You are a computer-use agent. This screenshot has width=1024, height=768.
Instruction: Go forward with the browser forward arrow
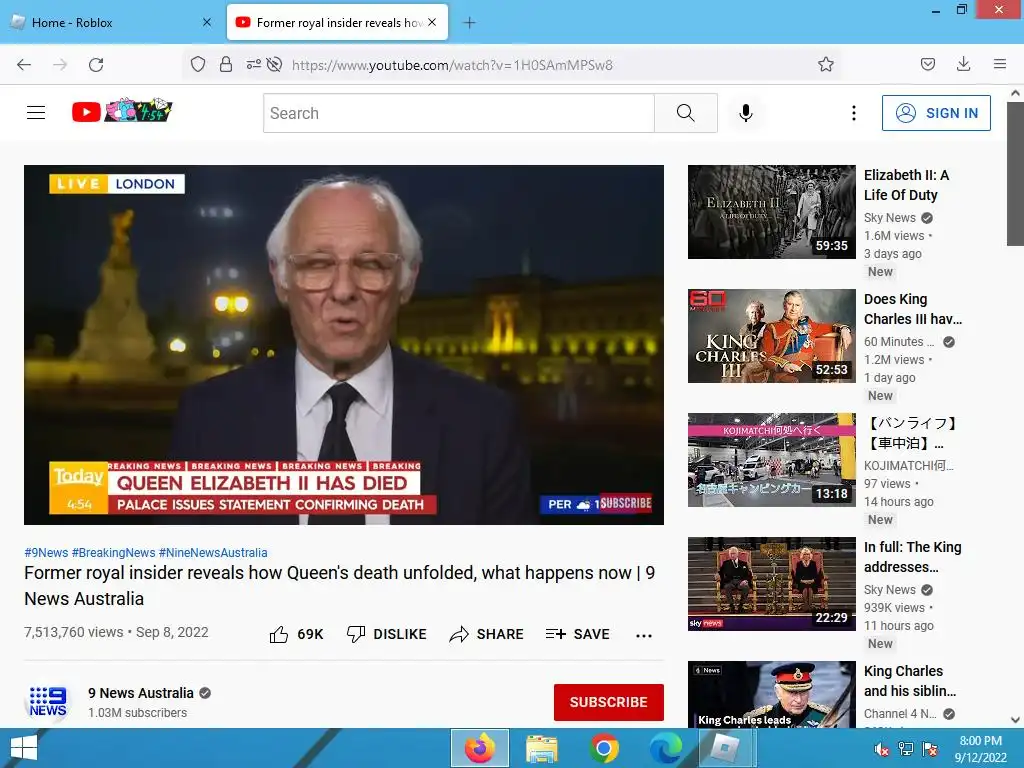[x=60, y=65]
